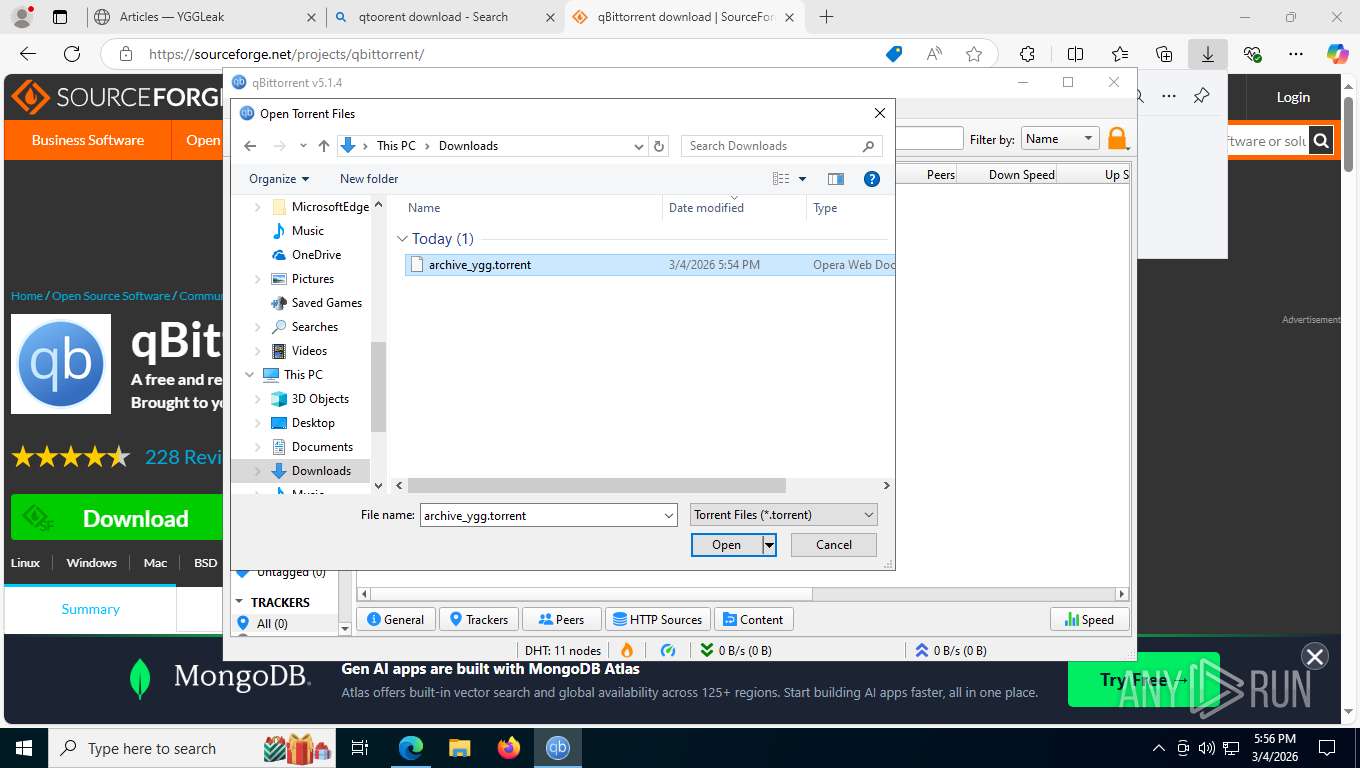This screenshot has width=1360, height=768.
Task: Open the qBittorrent Content tab
Action: [753, 620]
